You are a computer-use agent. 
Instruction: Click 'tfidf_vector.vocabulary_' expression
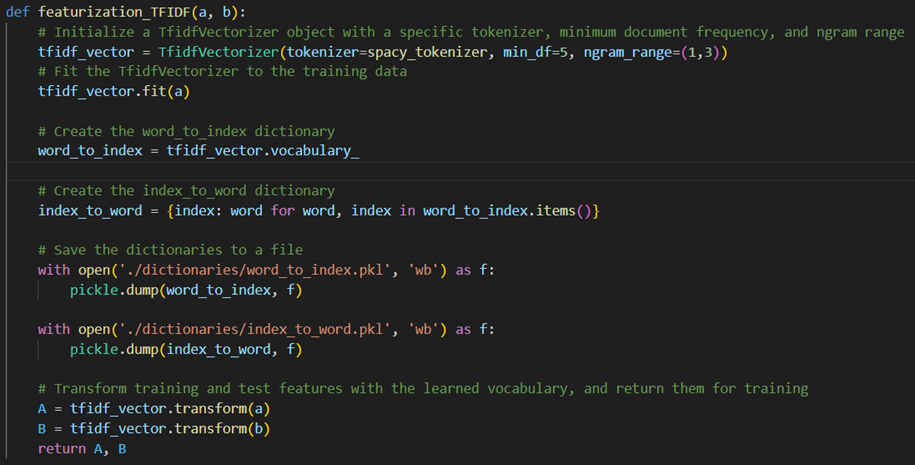(x=263, y=151)
